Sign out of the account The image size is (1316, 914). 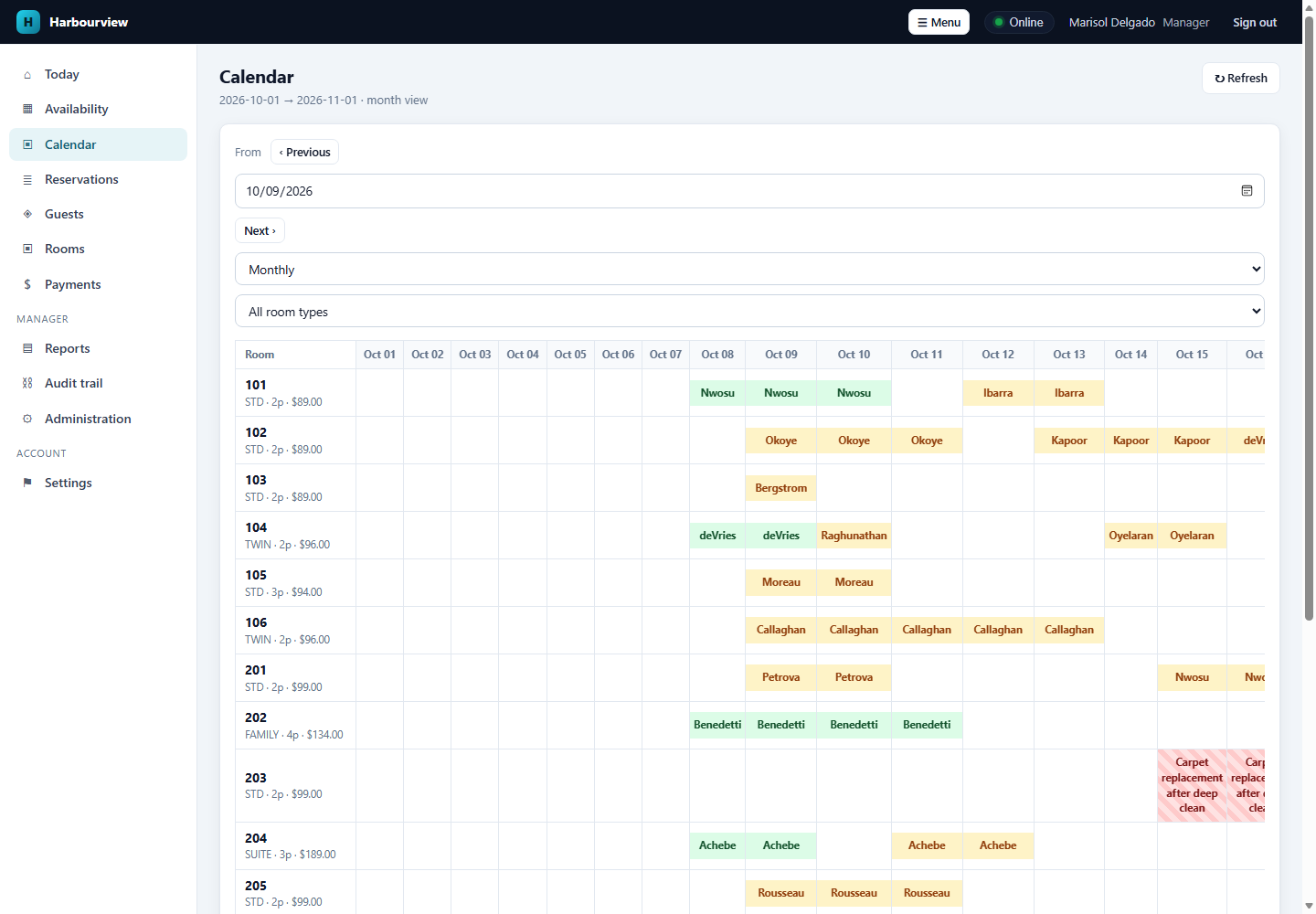pos(1254,23)
